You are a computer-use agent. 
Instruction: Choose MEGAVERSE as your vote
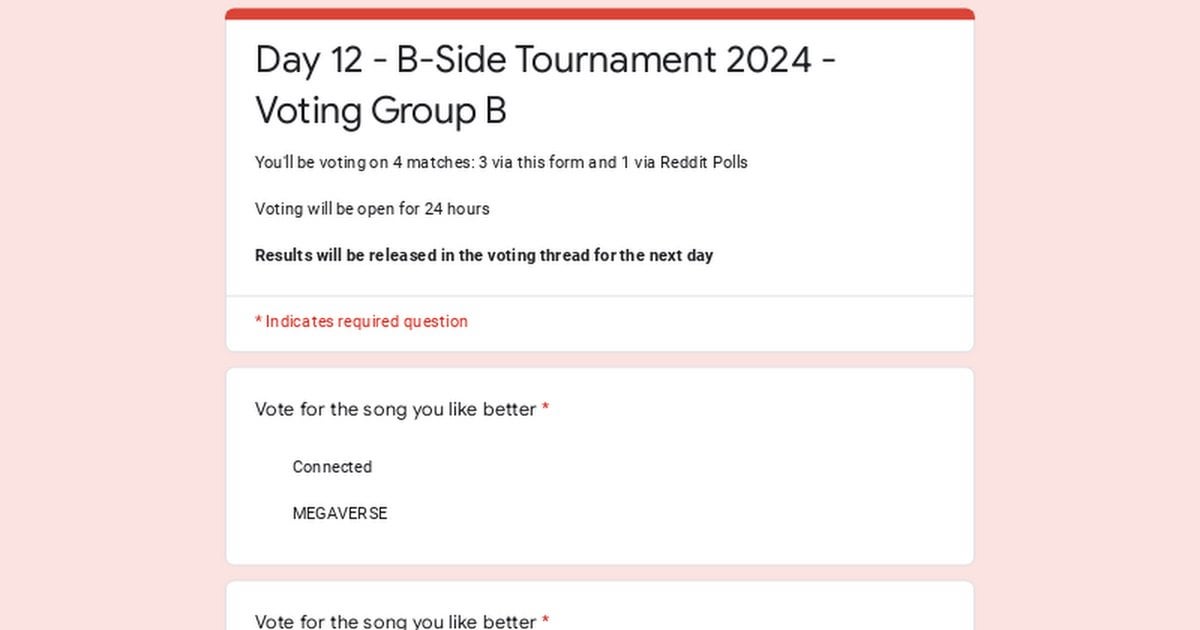(x=339, y=513)
